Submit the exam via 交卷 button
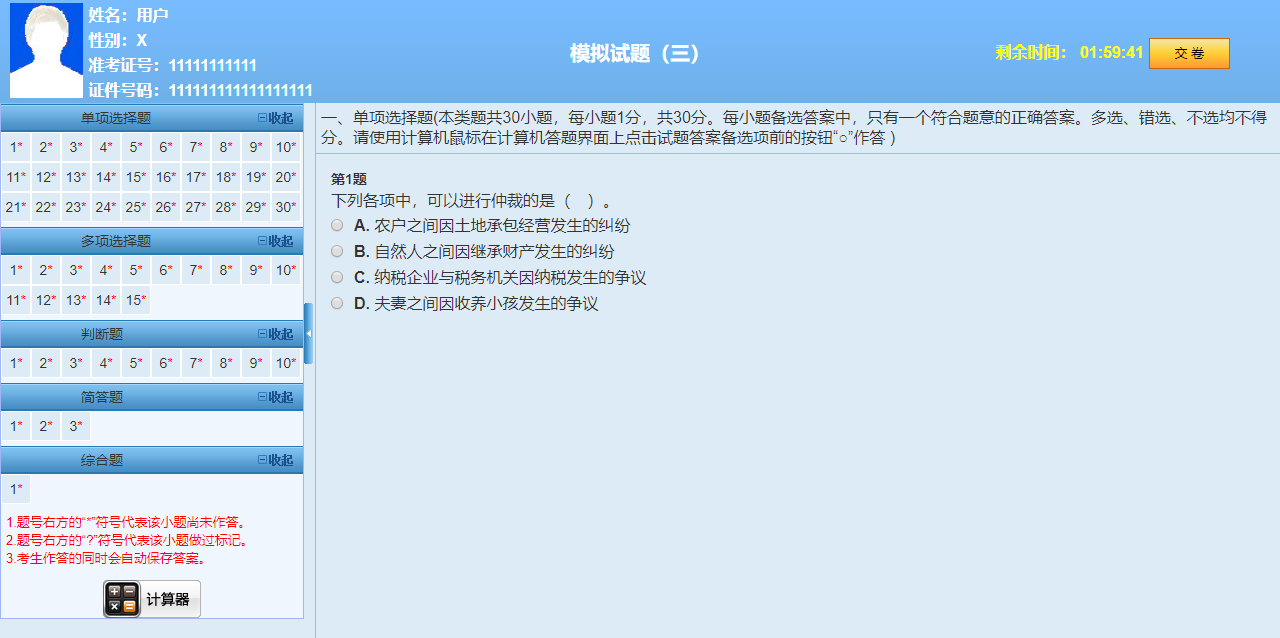Viewport: 1280px width, 638px height. click(x=1189, y=53)
